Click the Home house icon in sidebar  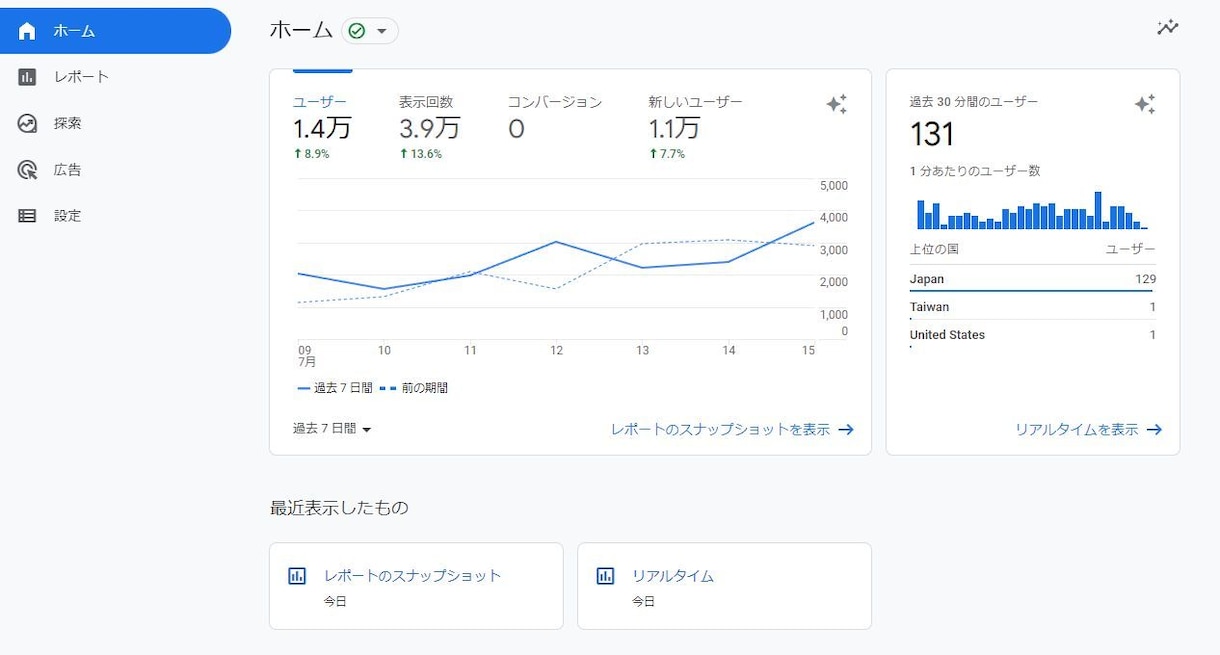pos(27,31)
